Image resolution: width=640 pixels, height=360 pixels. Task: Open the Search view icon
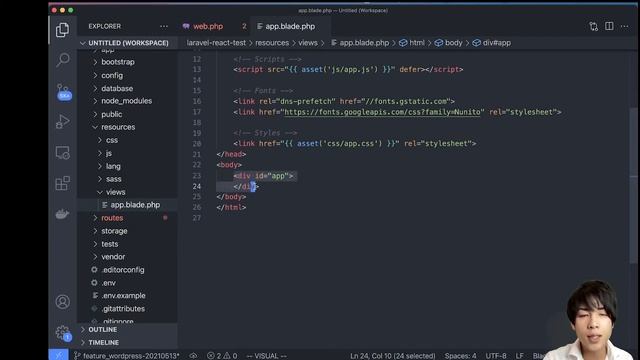click(62, 60)
